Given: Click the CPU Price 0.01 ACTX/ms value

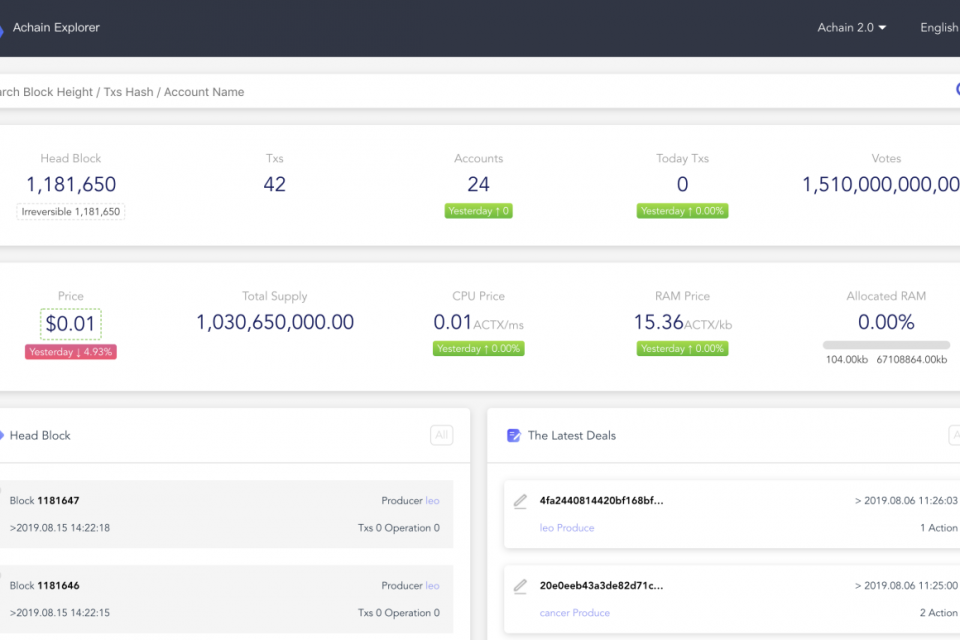Looking at the screenshot, I should (x=478, y=322).
